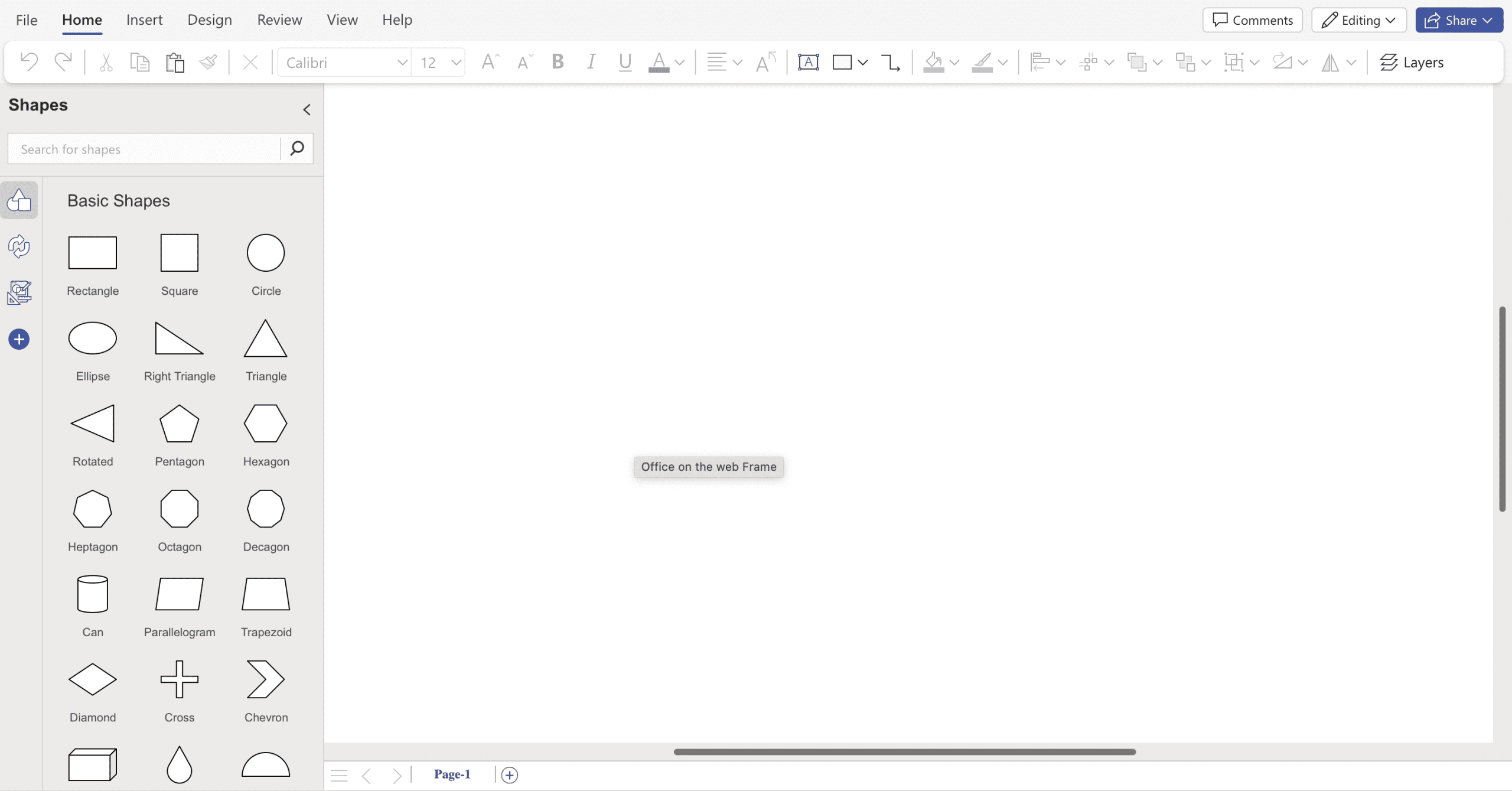Open the font color dropdown arrow
Image resolution: width=1512 pixels, height=791 pixels.
(680, 62)
